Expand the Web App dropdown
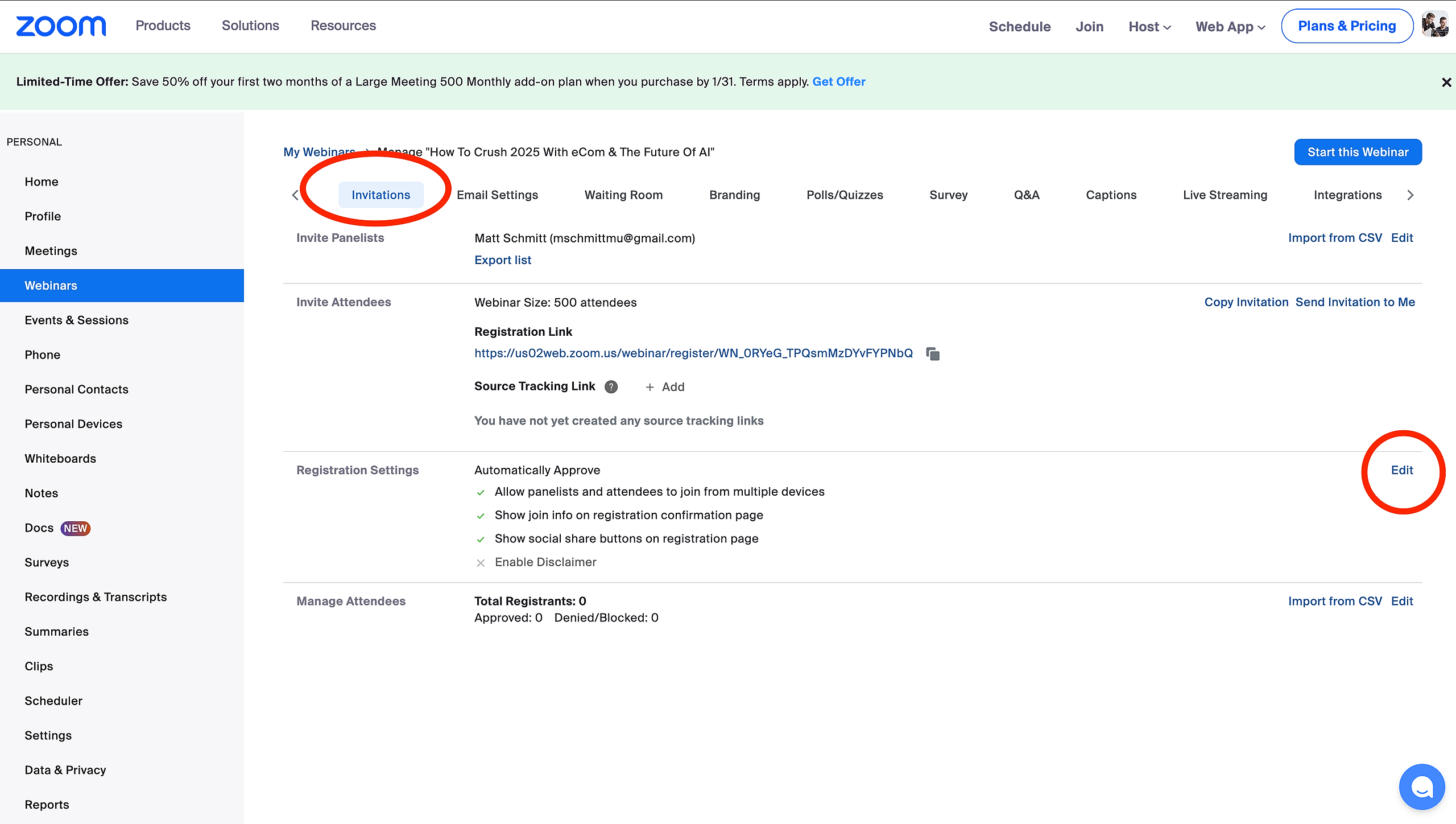This screenshot has width=1456, height=824. (1230, 27)
